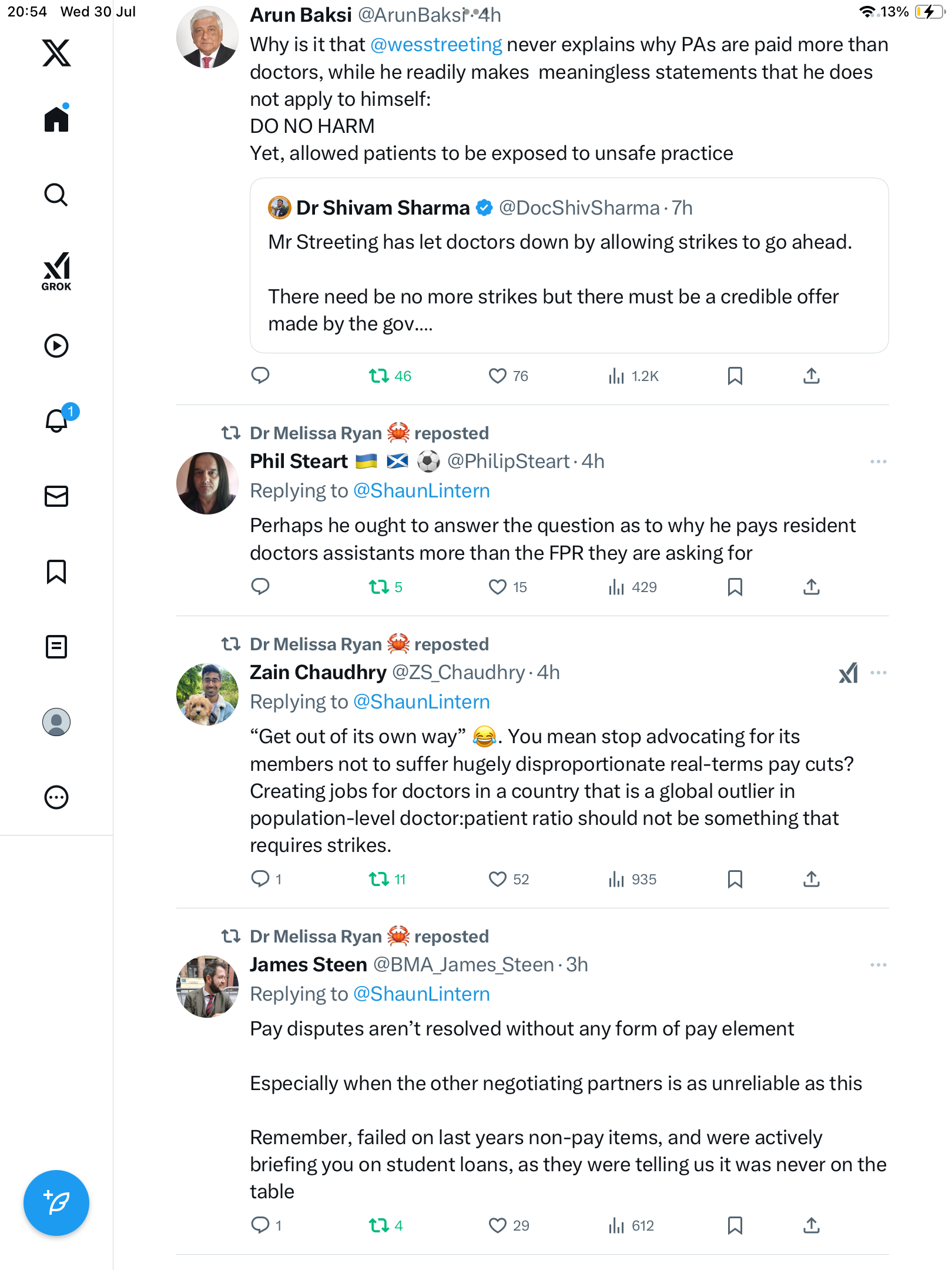
Task: Open direct messages envelope icon
Action: pos(56,496)
